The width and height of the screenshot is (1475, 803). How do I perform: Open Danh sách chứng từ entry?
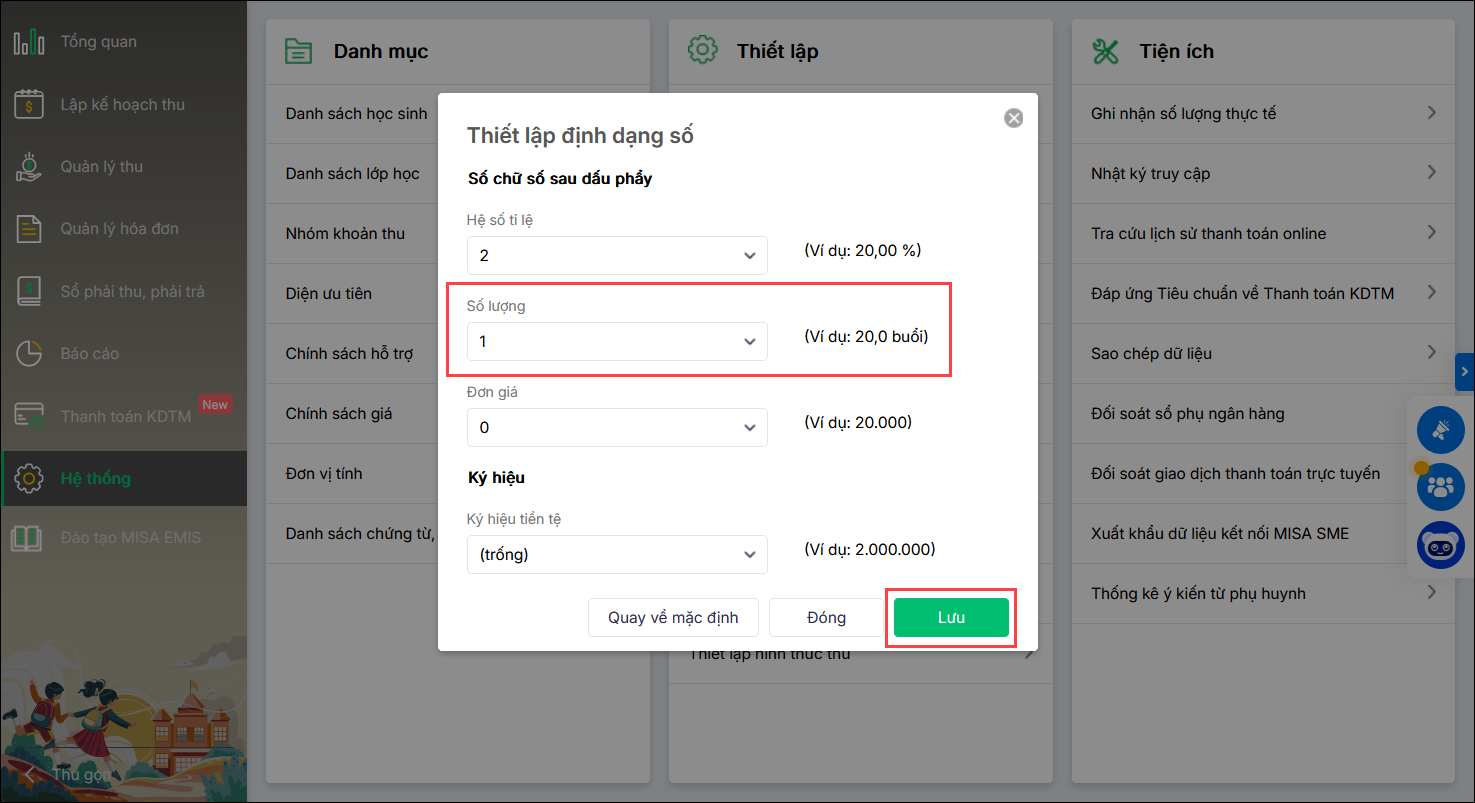[361, 534]
